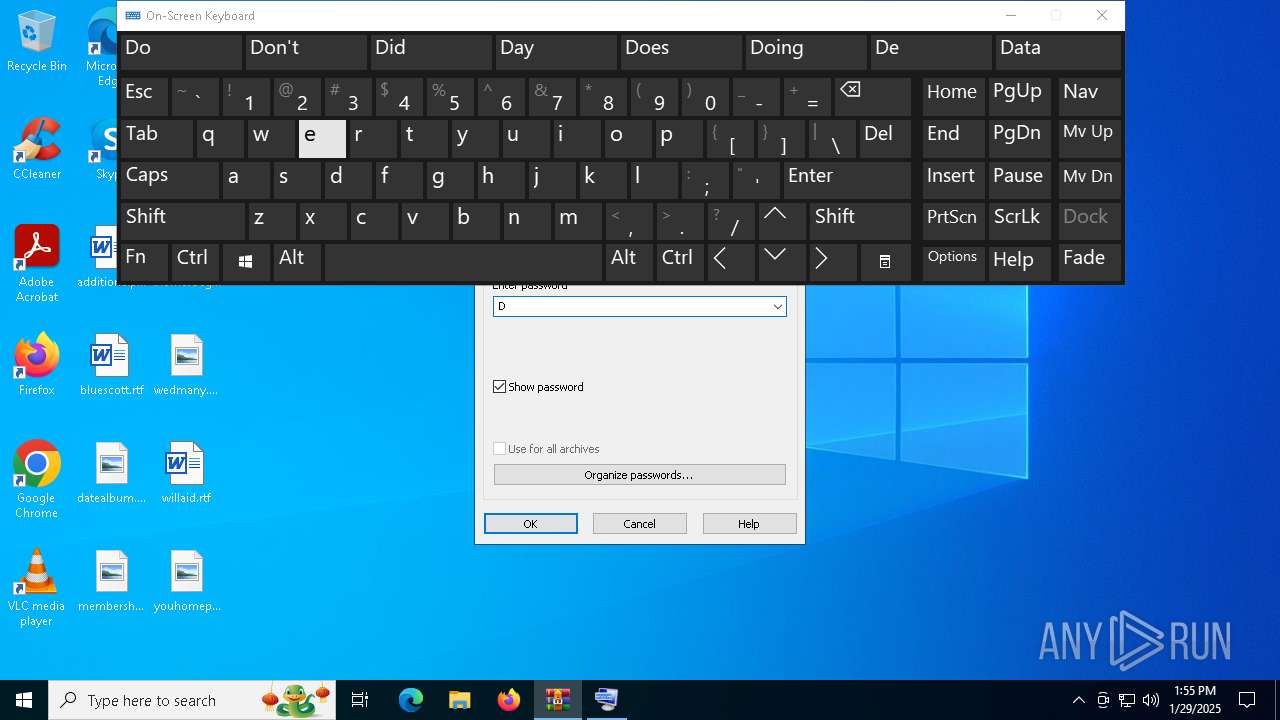Tap the right arrow key on the keyboard
1280x720 pixels.
point(834,262)
